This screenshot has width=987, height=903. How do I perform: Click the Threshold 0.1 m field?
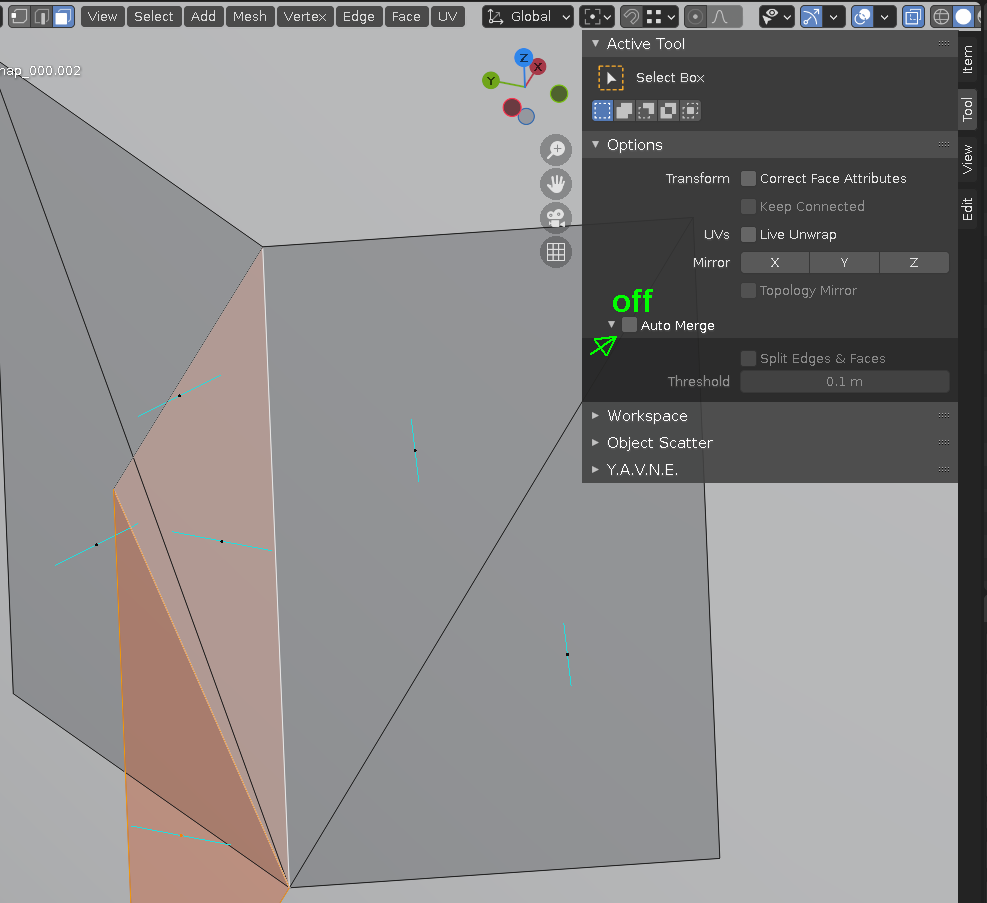(844, 382)
